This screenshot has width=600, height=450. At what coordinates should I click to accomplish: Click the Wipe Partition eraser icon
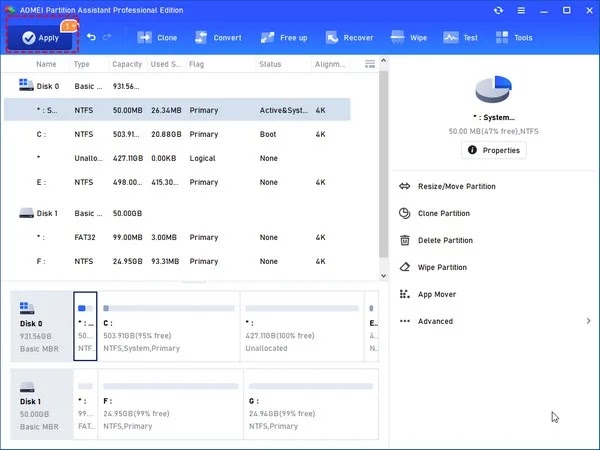coord(404,267)
